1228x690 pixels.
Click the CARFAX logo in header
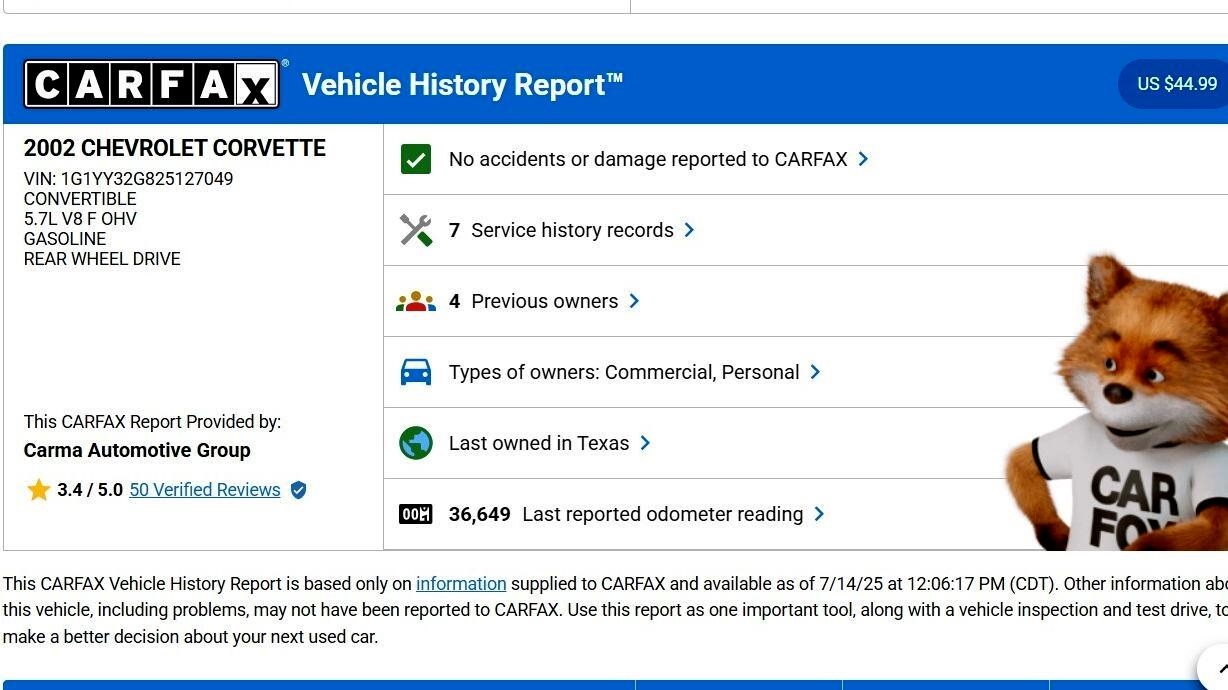pyautogui.click(x=151, y=84)
